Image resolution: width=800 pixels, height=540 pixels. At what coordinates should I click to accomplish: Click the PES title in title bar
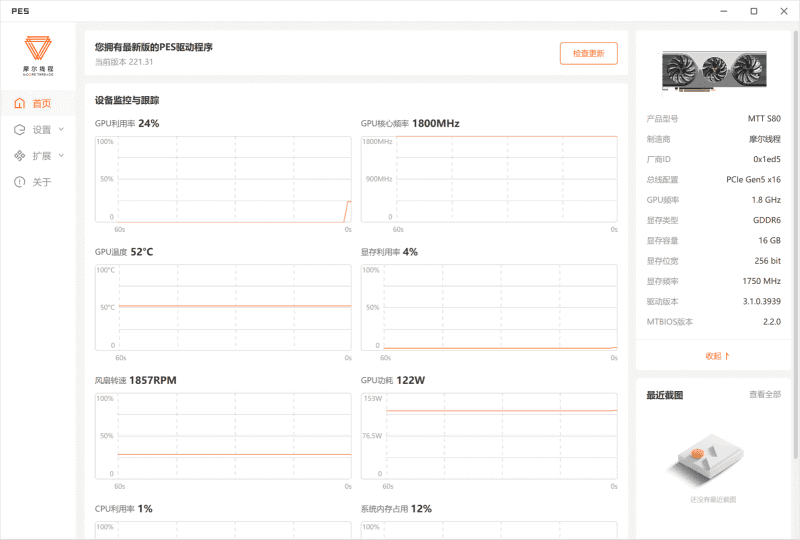click(x=20, y=11)
